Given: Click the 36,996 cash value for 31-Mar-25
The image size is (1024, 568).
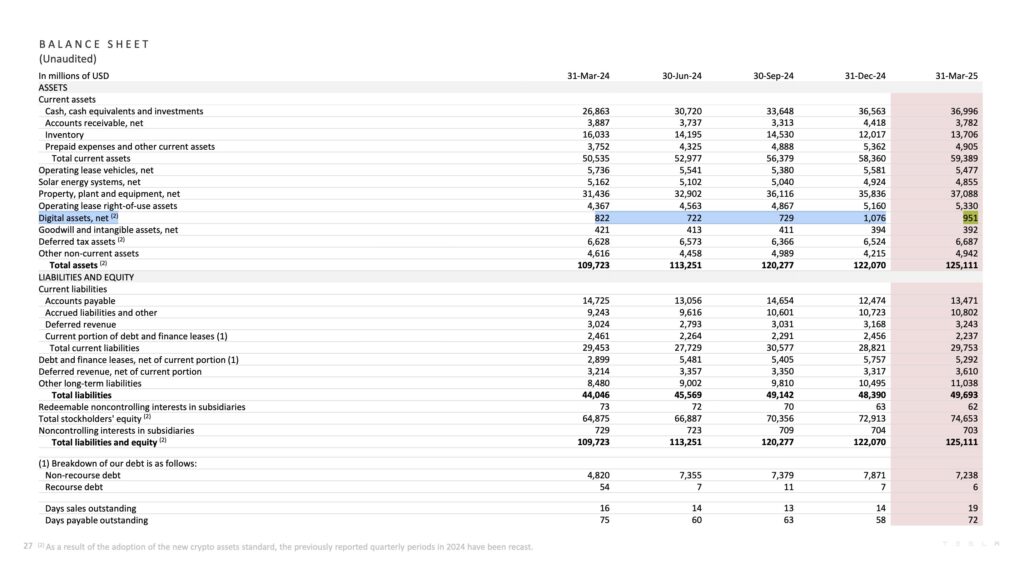Looking at the screenshot, I should tap(964, 112).
